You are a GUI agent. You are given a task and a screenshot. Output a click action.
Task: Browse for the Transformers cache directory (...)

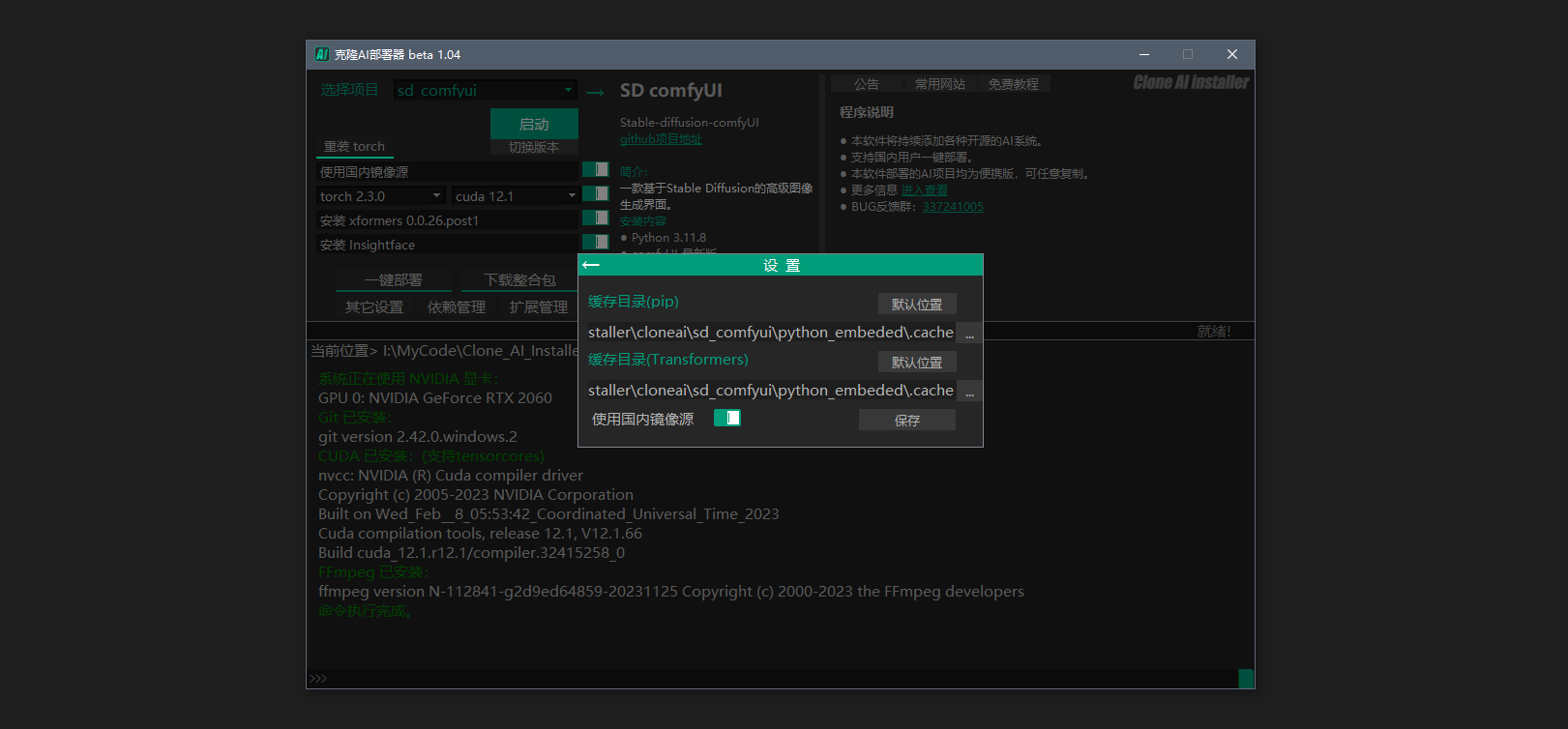[x=969, y=391]
